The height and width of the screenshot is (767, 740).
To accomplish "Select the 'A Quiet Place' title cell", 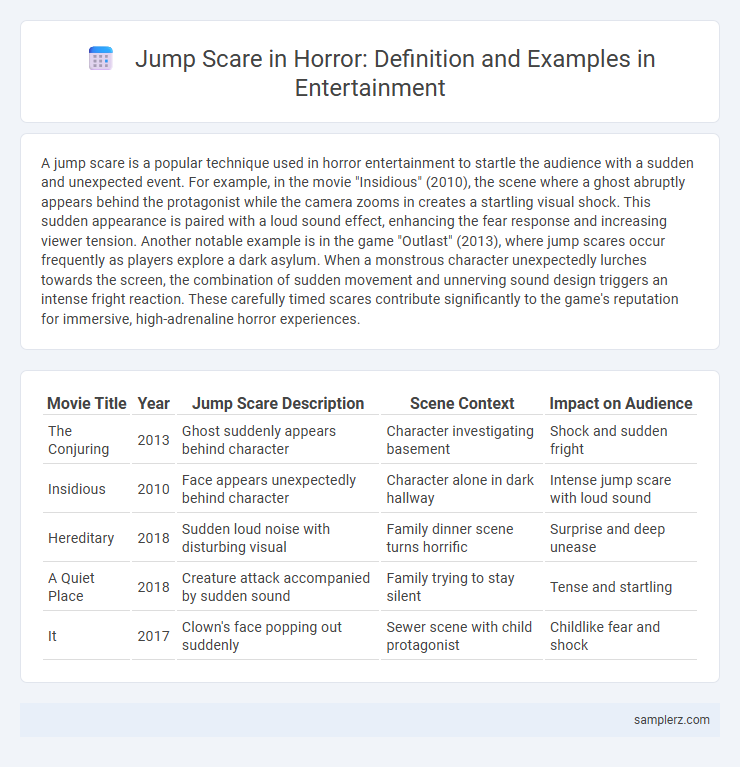I will (x=87, y=587).
